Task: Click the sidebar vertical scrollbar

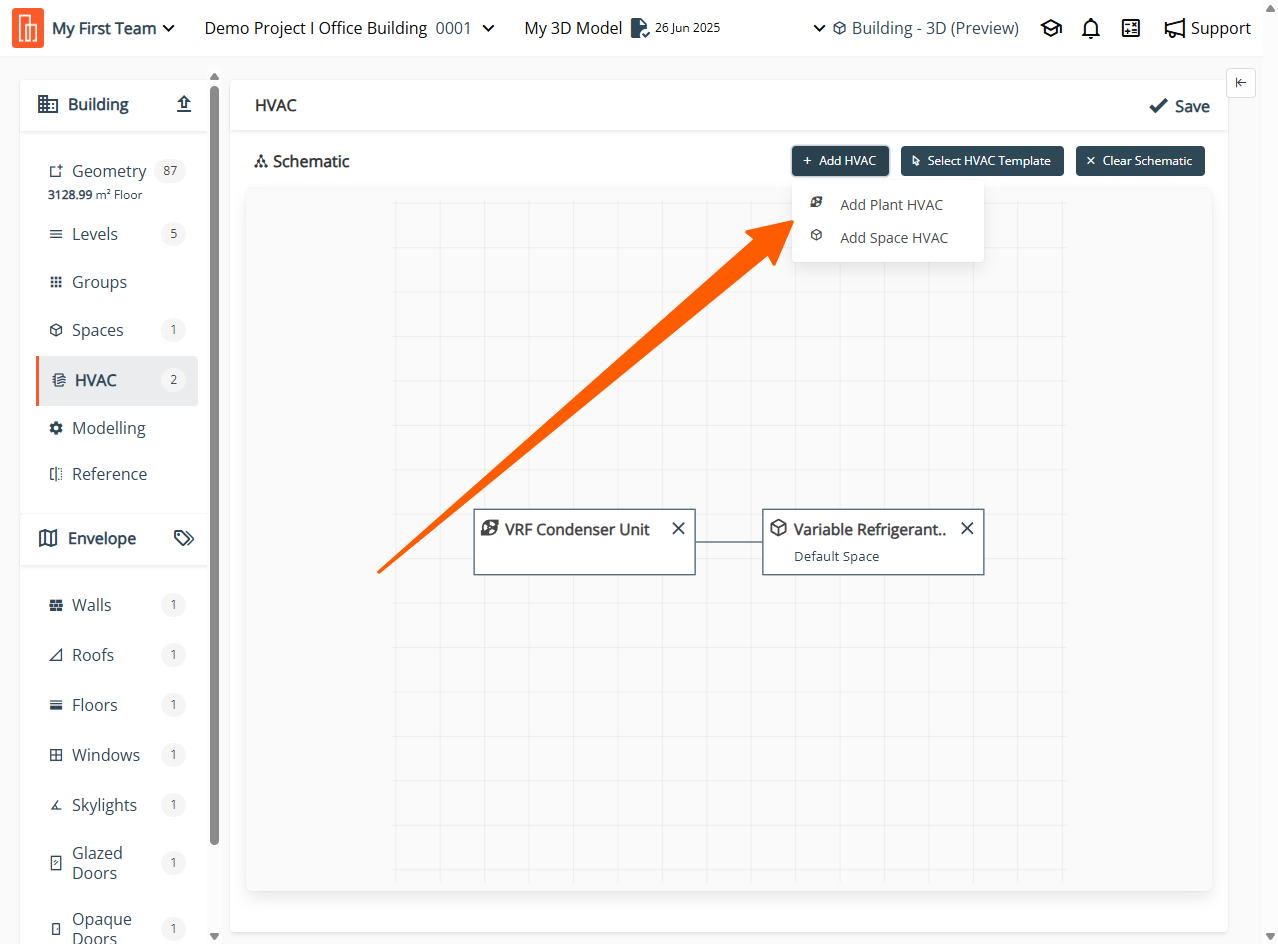Action: [x=214, y=460]
